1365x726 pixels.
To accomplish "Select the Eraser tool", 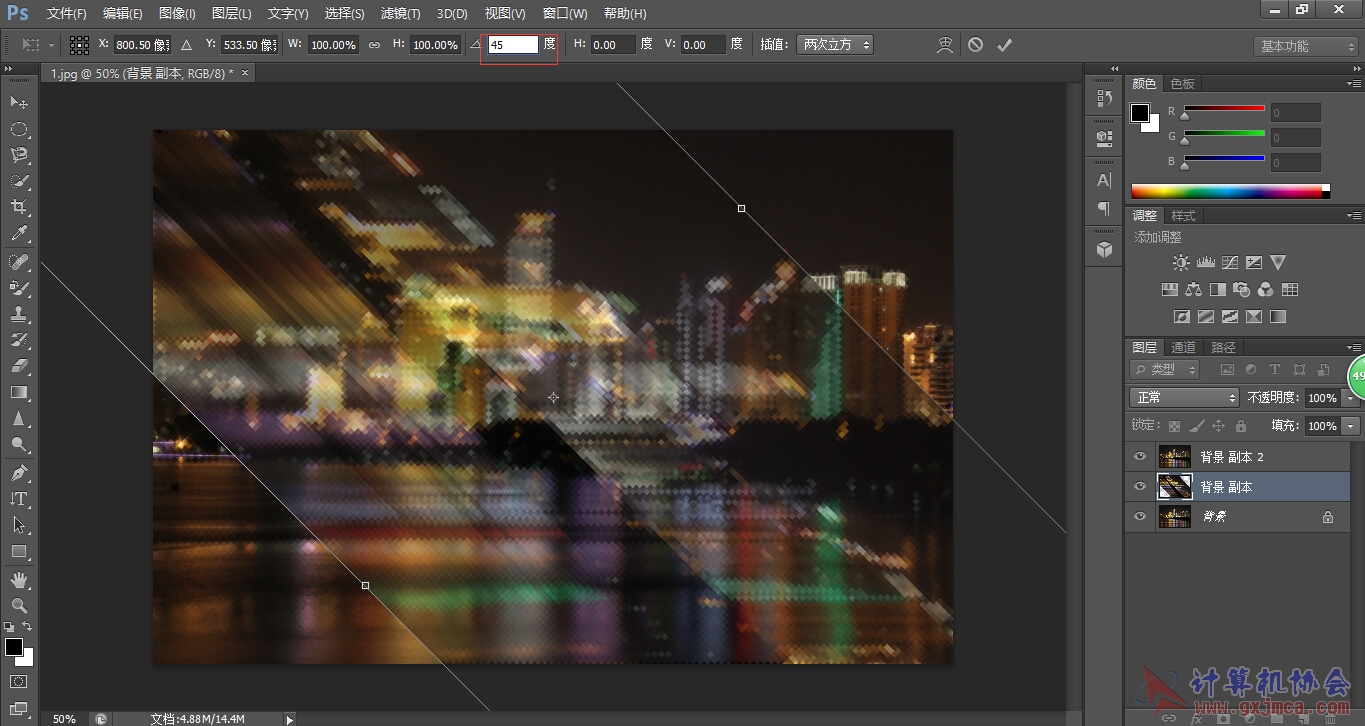I will [x=19, y=366].
